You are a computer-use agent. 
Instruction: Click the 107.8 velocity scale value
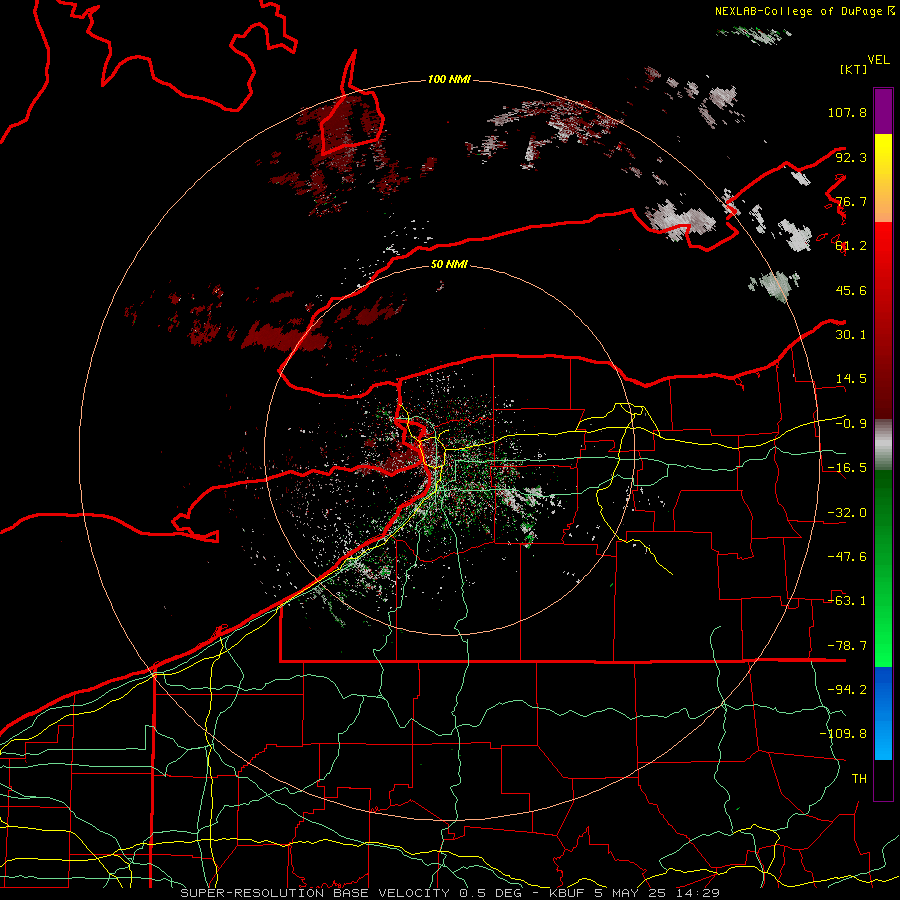847,112
